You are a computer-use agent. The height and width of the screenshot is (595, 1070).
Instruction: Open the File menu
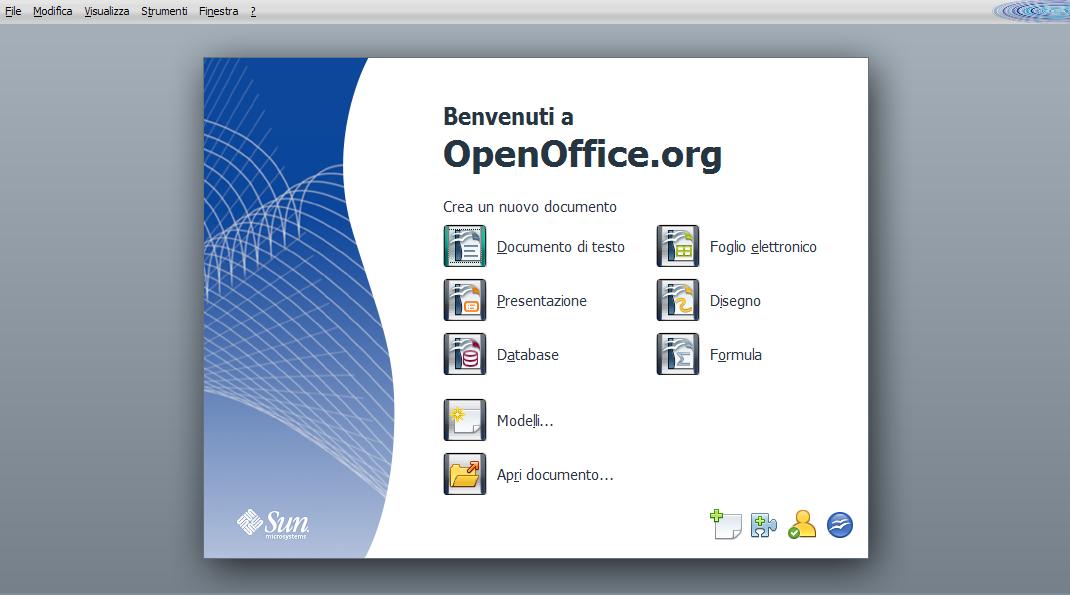[13, 11]
